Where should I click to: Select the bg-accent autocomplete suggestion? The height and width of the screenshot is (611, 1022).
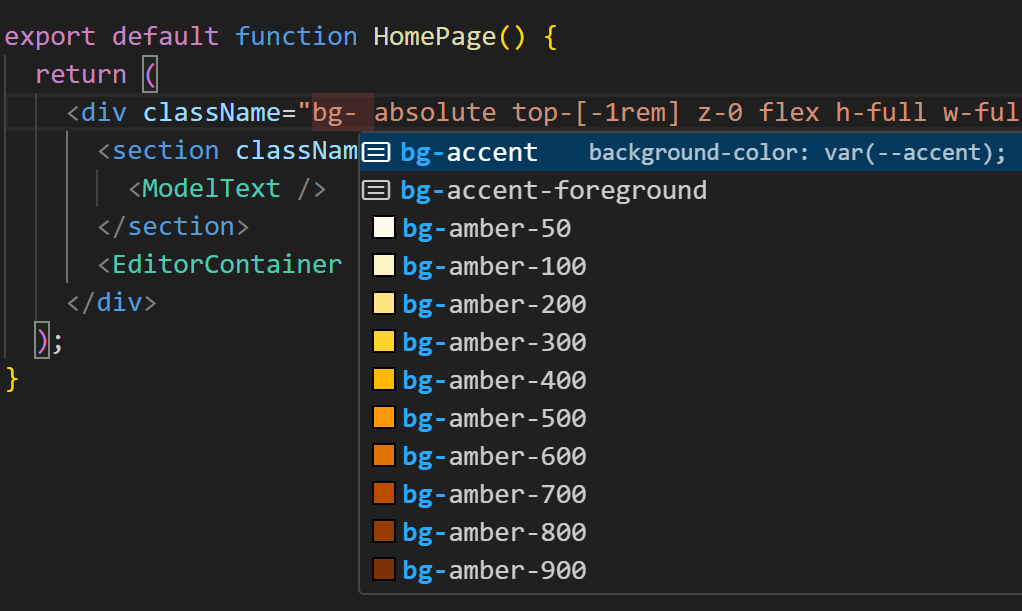tap(691, 152)
